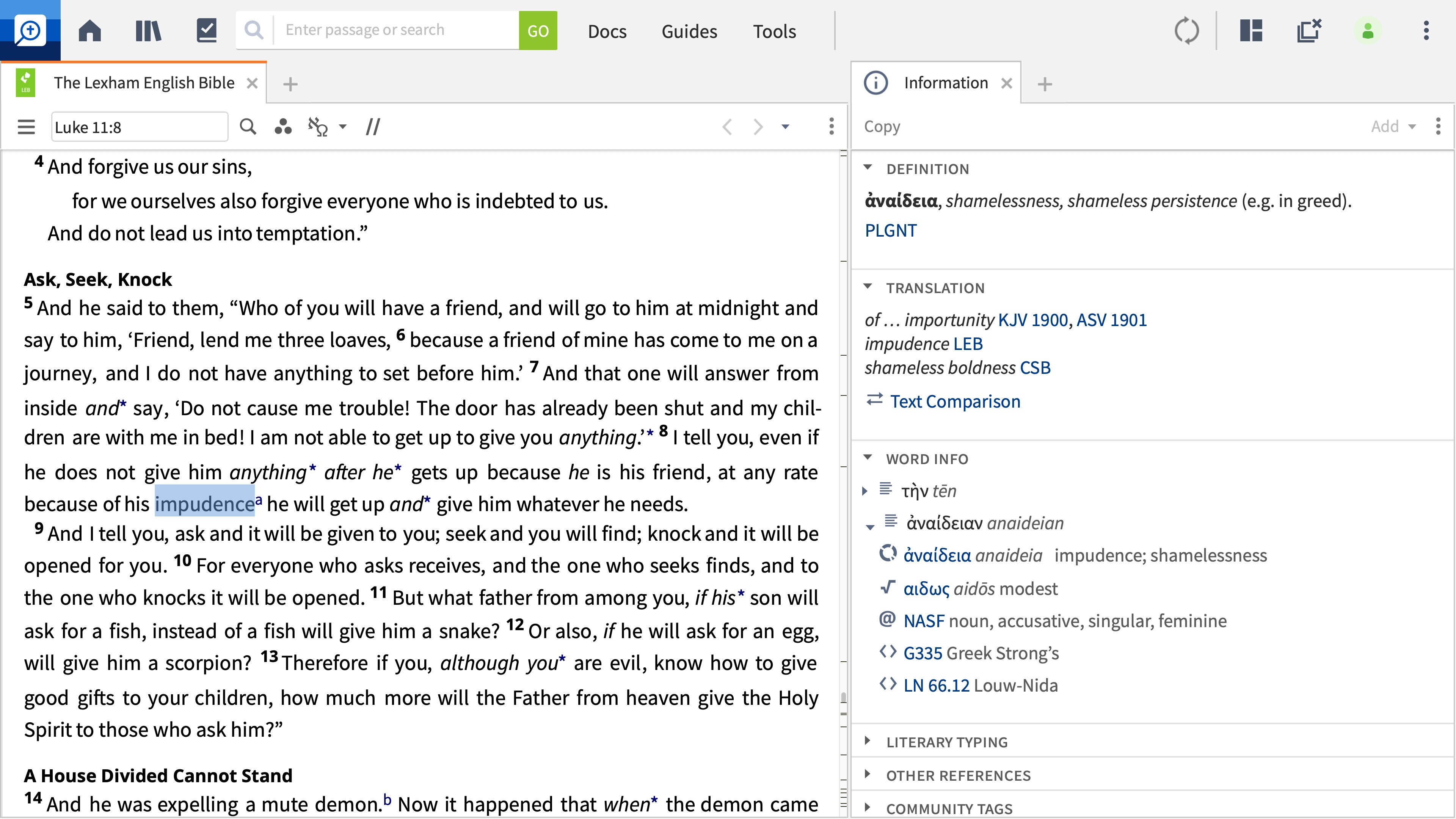Expand the COMMUNITY TAGS section

(x=868, y=807)
